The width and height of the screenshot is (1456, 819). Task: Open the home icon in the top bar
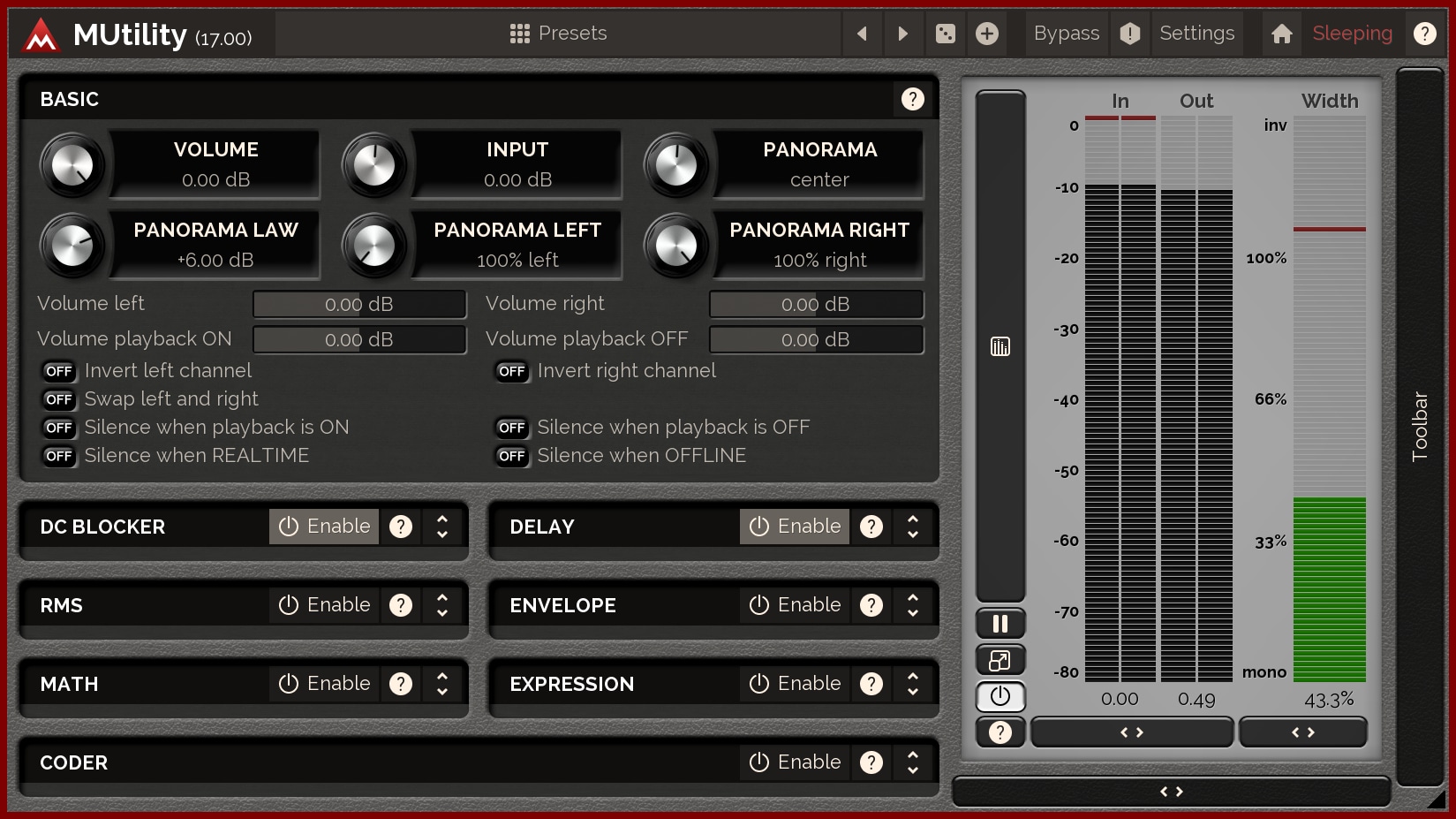1281,34
